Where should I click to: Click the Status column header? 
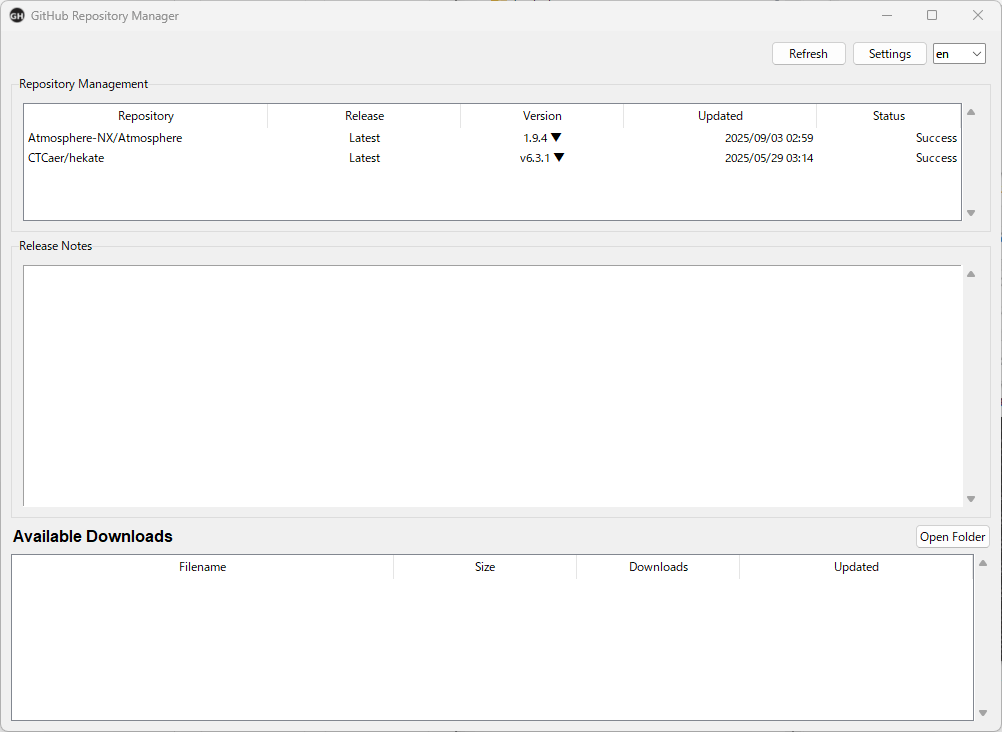click(889, 116)
